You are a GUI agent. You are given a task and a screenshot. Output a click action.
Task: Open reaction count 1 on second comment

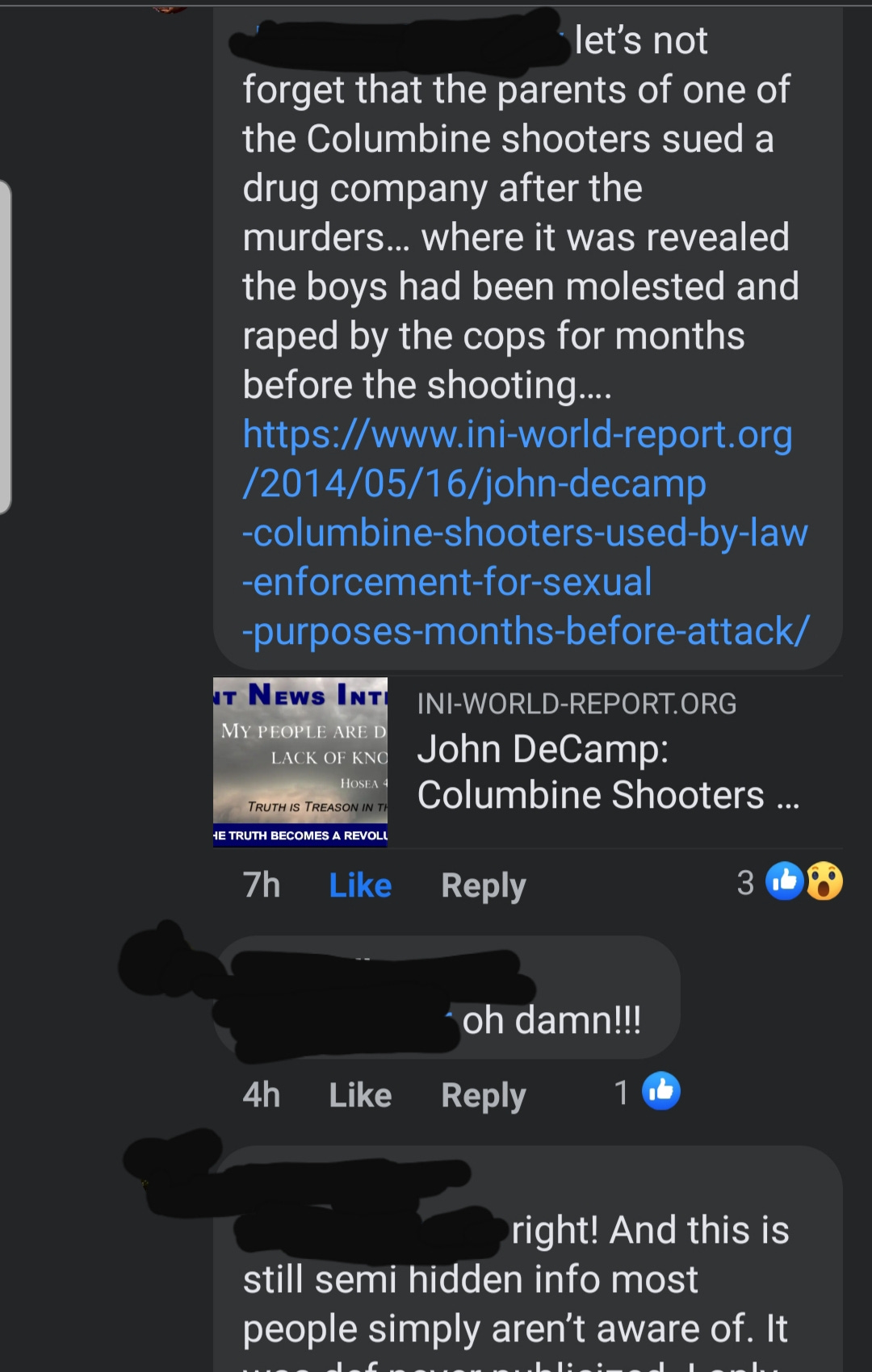pos(621,1093)
